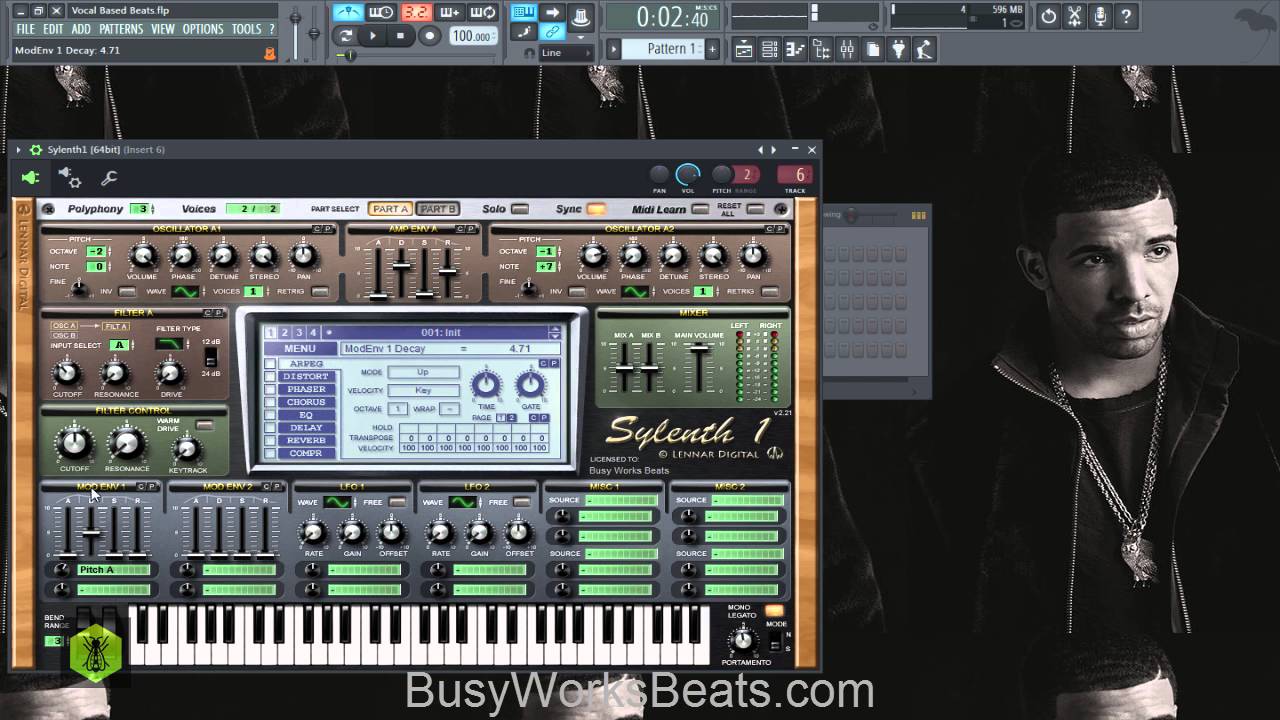Open the browser tree icon in toolbar
The image size is (1280, 720).
[x=822, y=48]
